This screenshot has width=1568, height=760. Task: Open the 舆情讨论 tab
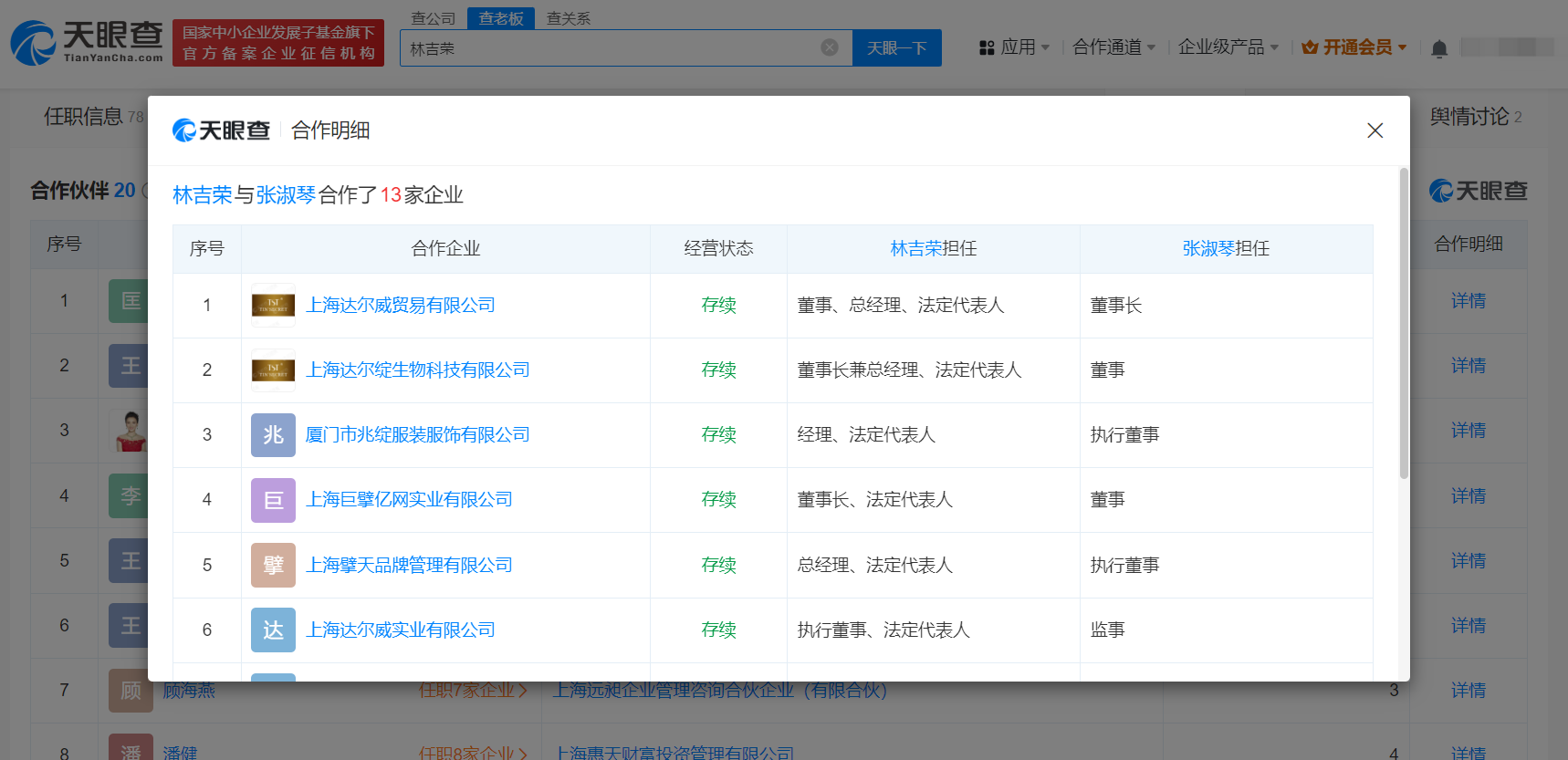[x=1475, y=117]
